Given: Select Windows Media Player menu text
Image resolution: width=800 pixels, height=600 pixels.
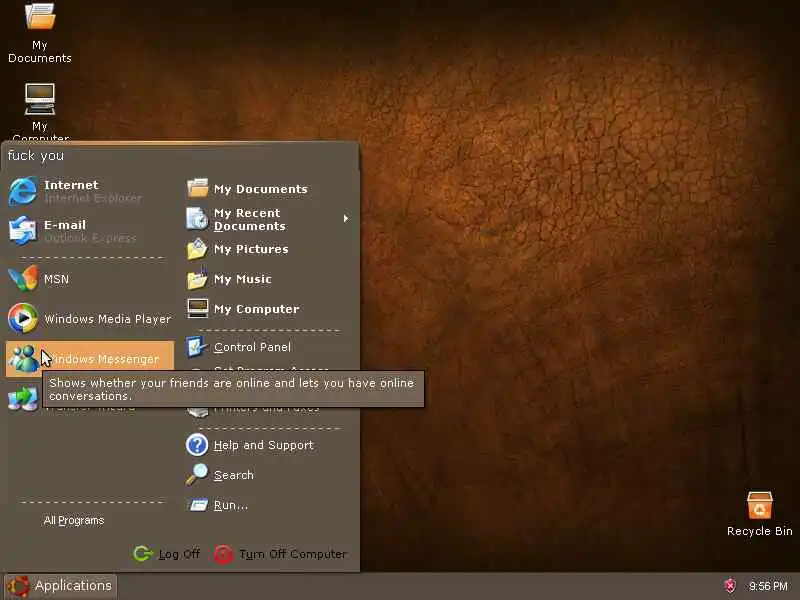Looking at the screenshot, I should point(108,319).
